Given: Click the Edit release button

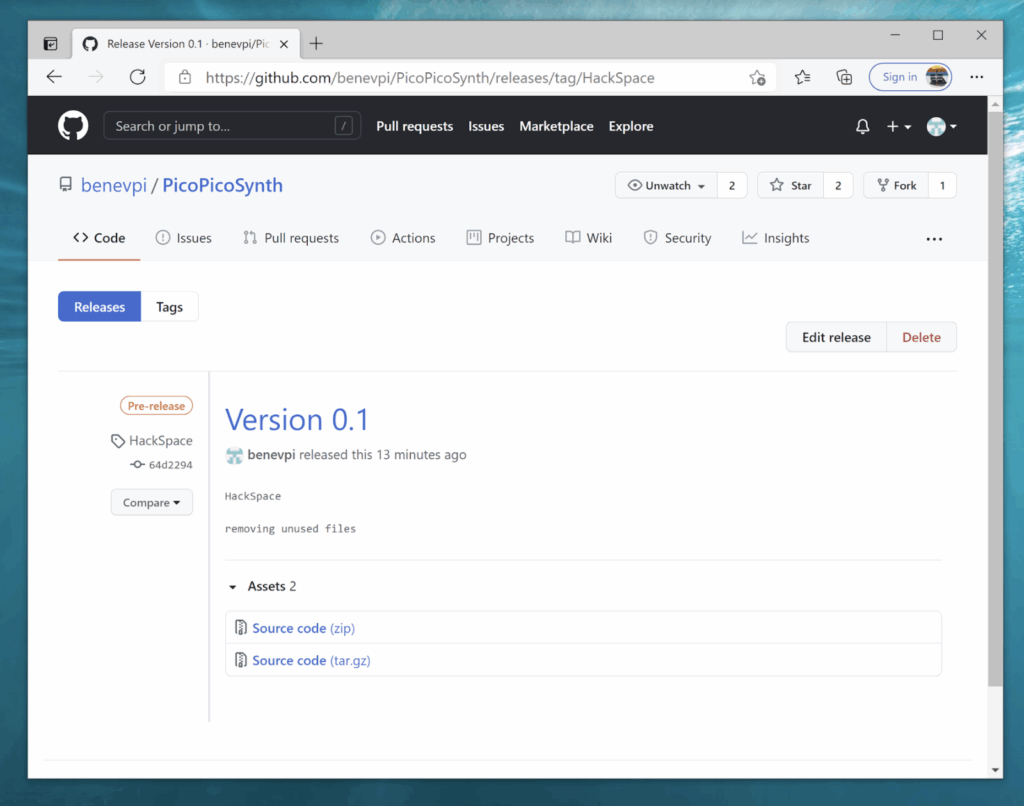Looking at the screenshot, I should [836, 337].
